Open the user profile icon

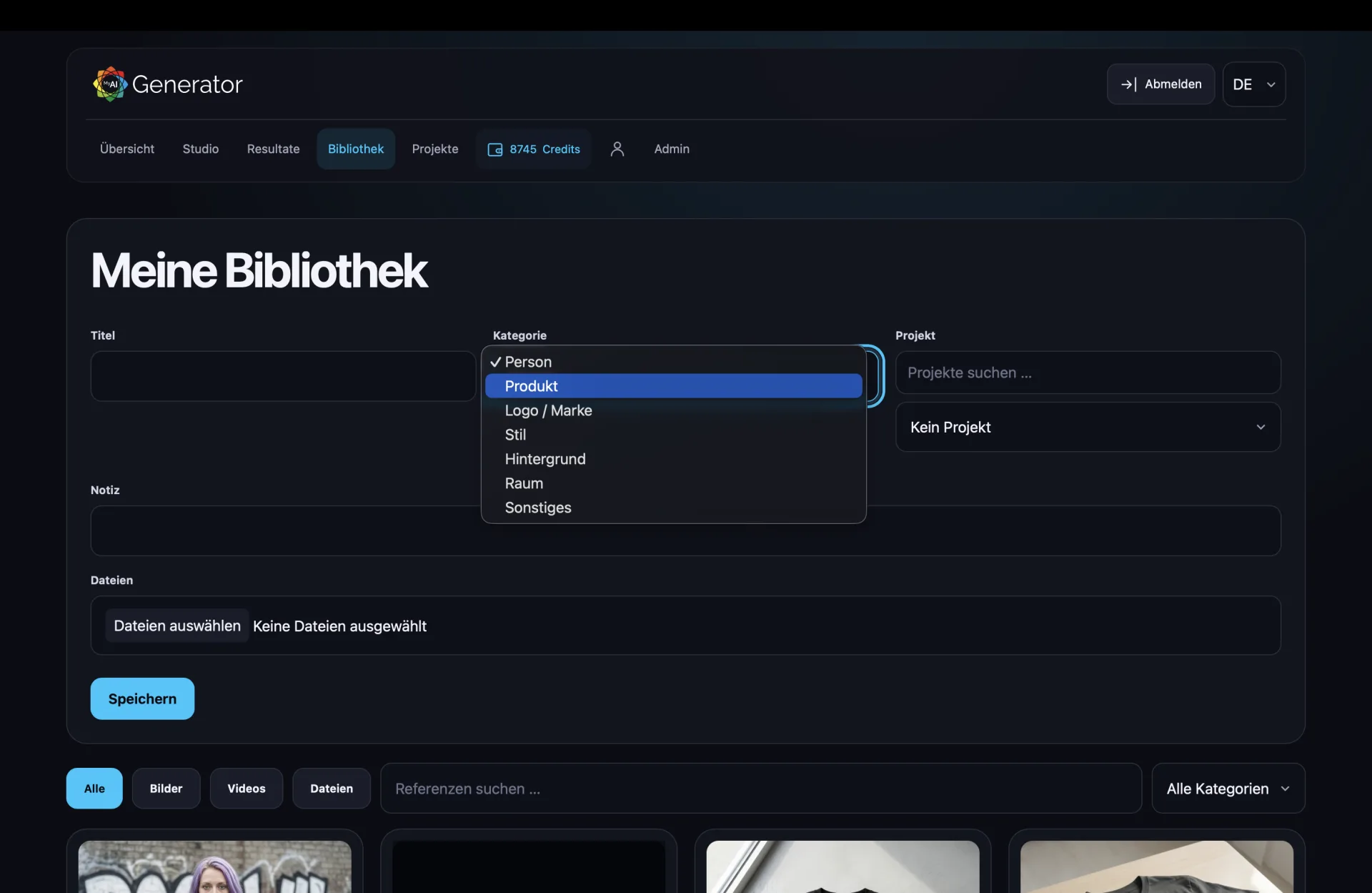[617, 149]
